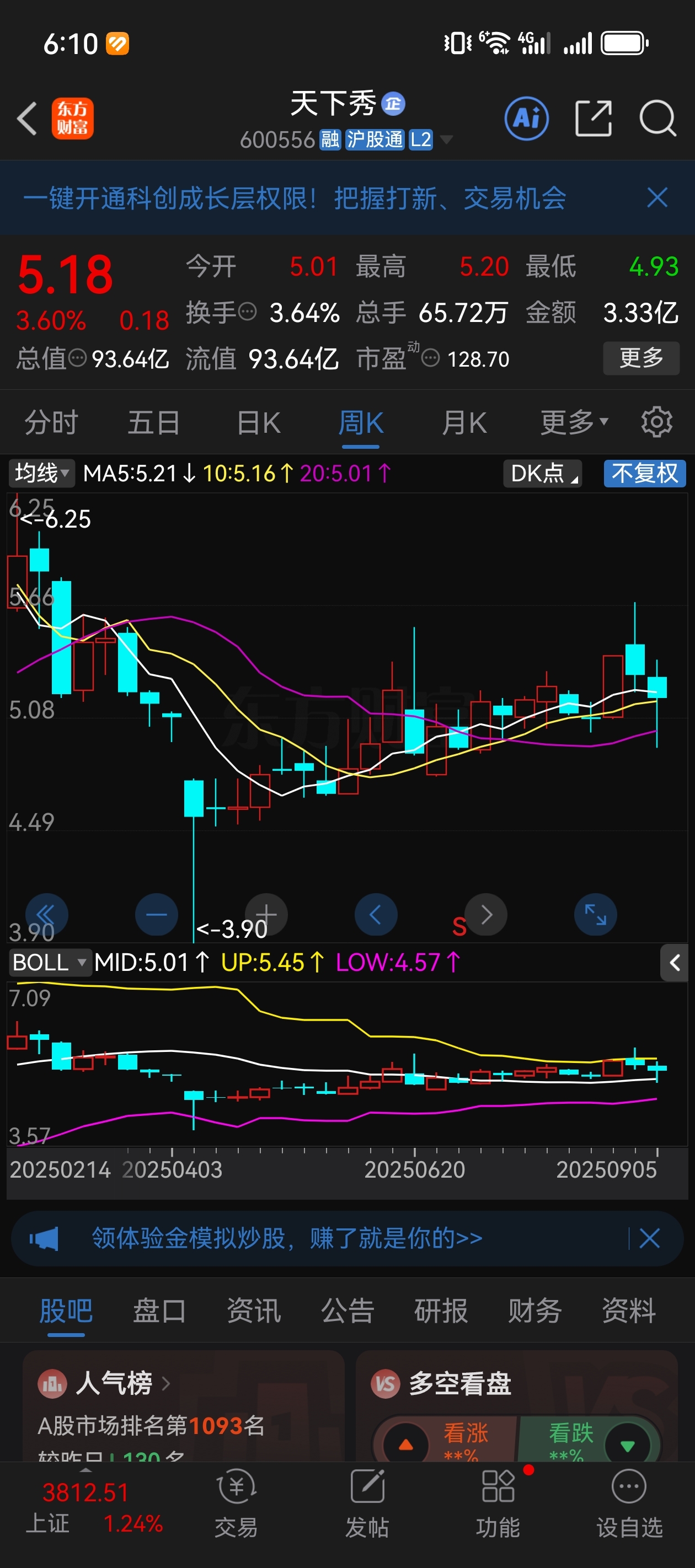695x1568 pixels.
Task: Close the 模拟炒股 promotion bar
Action: pyautogui.click(x=649, y=1238)
